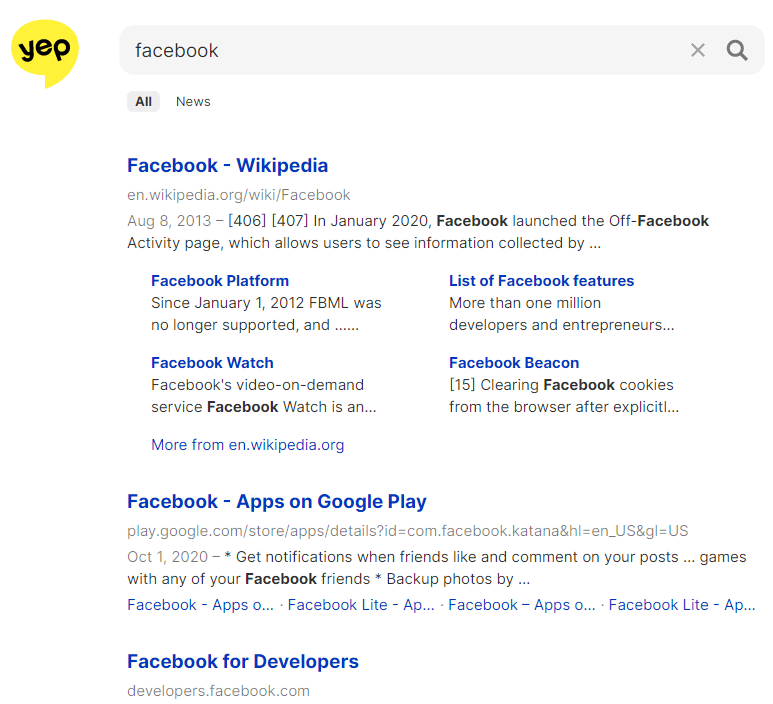Click the magnifying glass search icon
Image resolution: width=773 pixels, height=704 pixels.
coord(737,50)
